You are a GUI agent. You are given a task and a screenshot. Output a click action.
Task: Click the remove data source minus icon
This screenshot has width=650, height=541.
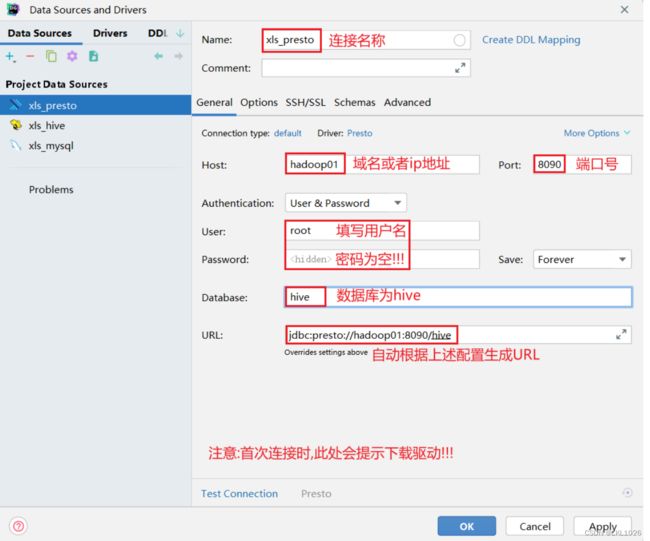[30, 58]
